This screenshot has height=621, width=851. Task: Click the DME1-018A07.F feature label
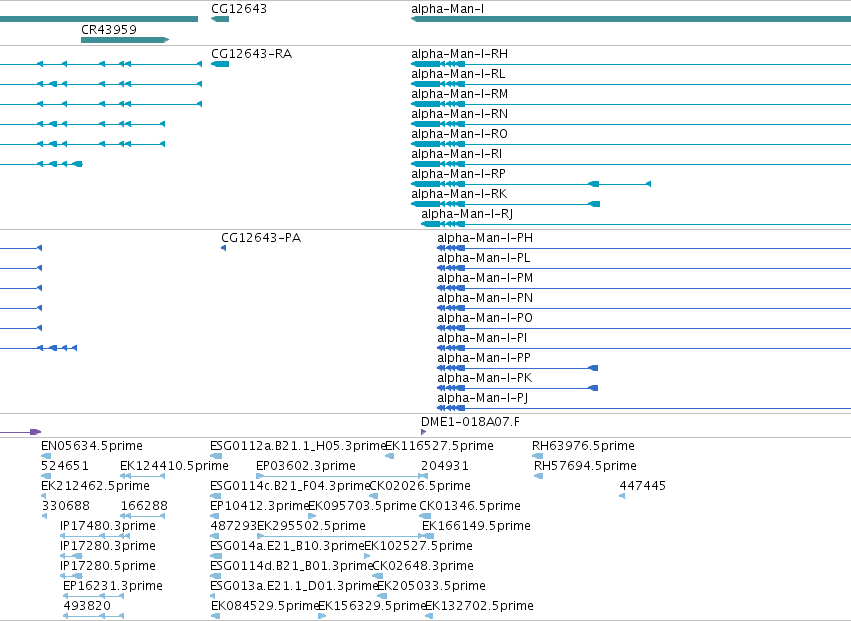(471, 422)
